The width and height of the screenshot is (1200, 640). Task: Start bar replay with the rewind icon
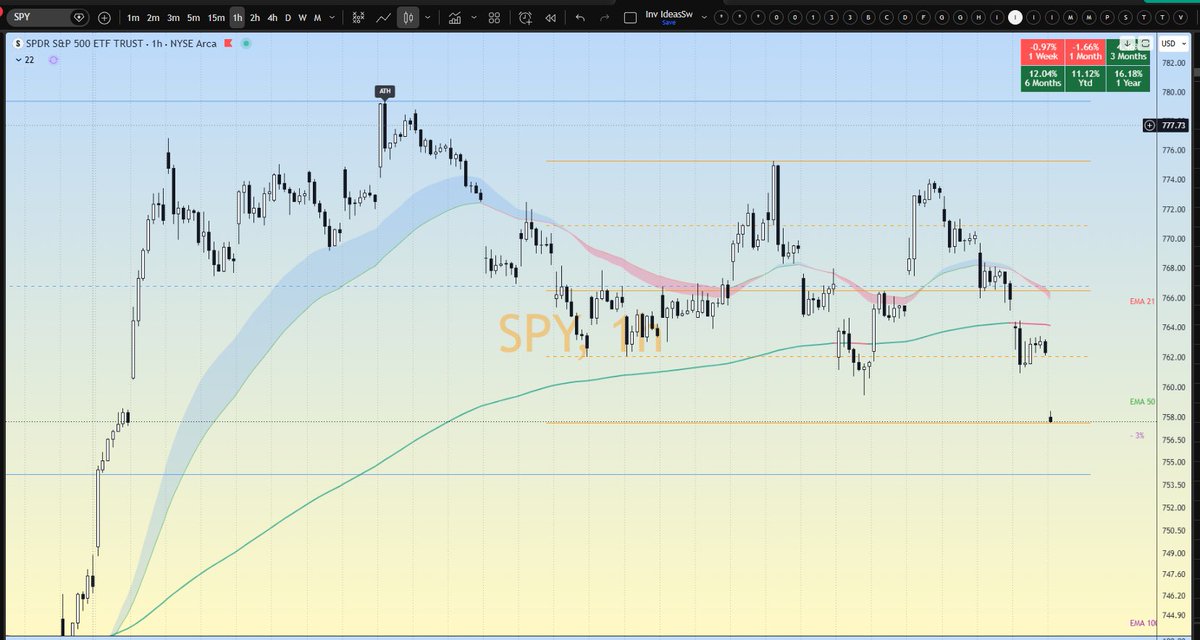[550, 18]
